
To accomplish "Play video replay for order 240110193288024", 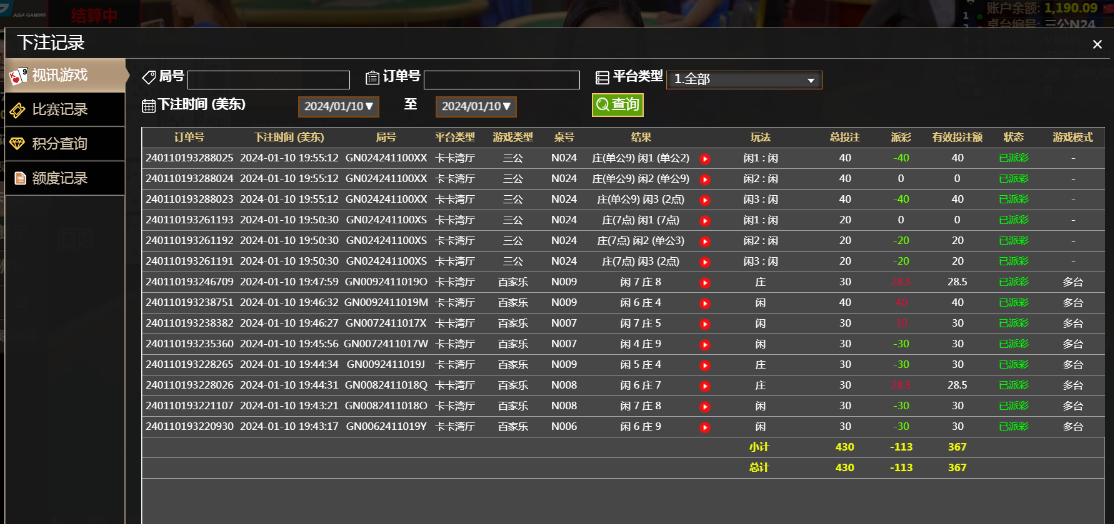I will click(x=705, y=179).
